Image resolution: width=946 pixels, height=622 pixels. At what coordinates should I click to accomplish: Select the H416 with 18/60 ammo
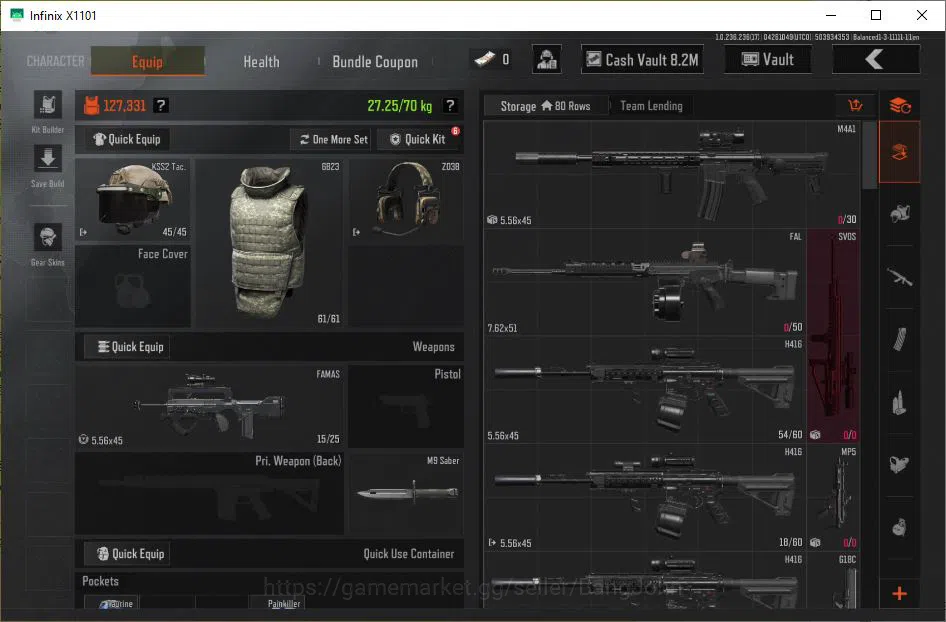pyautogui.click(x=645, y=498)
